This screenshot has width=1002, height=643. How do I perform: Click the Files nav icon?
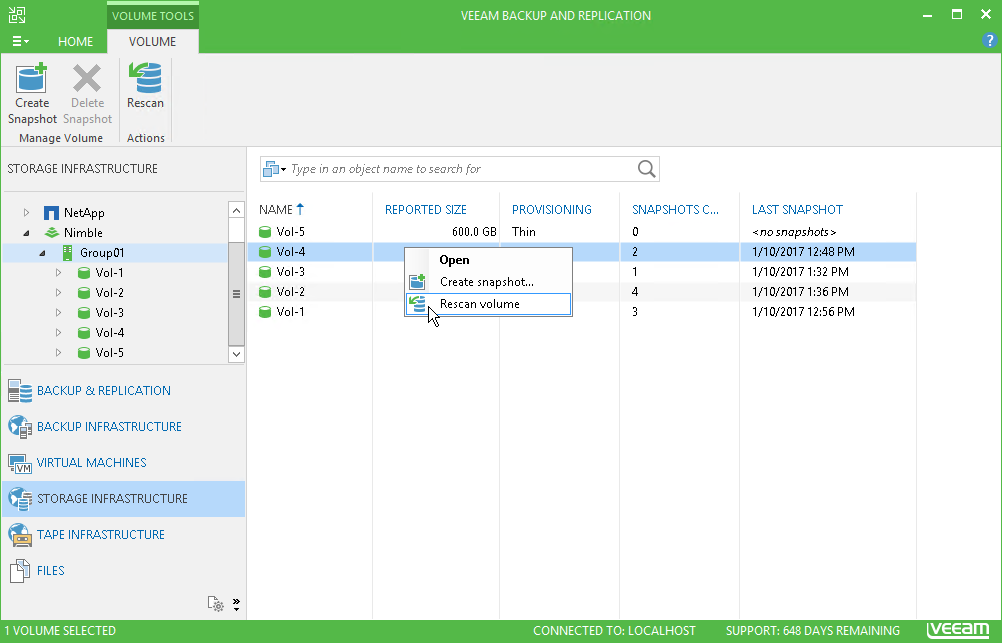[x=20, y=571]
